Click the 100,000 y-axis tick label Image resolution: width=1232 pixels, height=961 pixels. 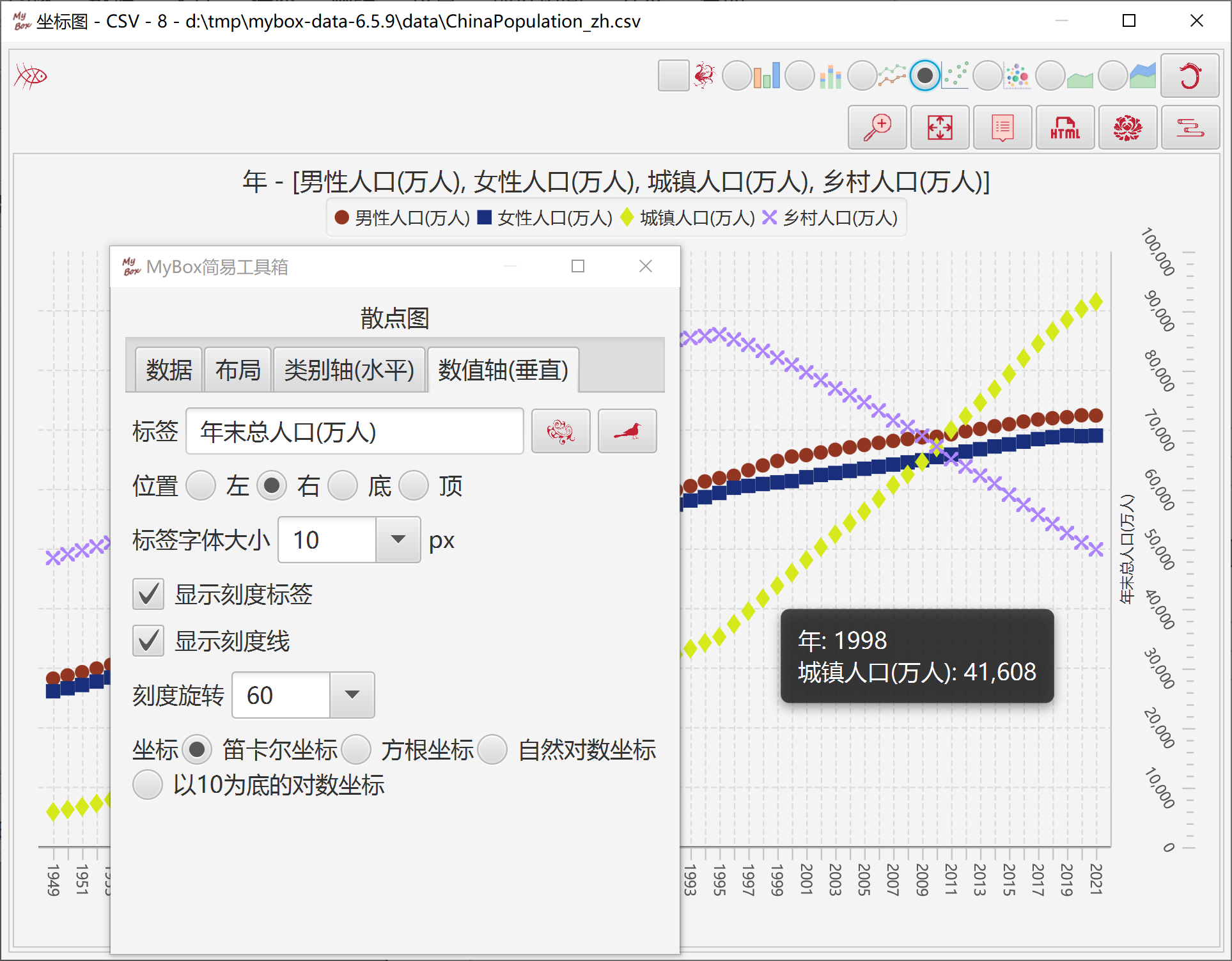pos(1158,251)
